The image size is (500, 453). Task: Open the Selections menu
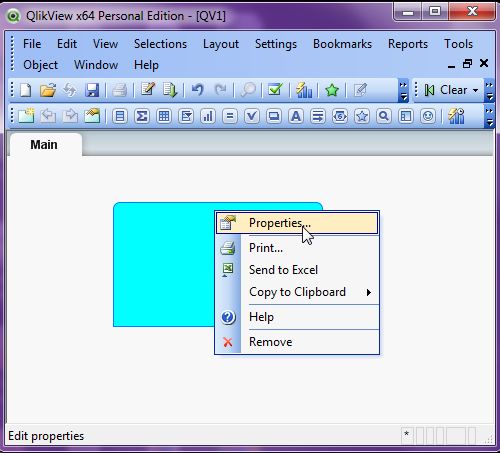pos(160,44)
